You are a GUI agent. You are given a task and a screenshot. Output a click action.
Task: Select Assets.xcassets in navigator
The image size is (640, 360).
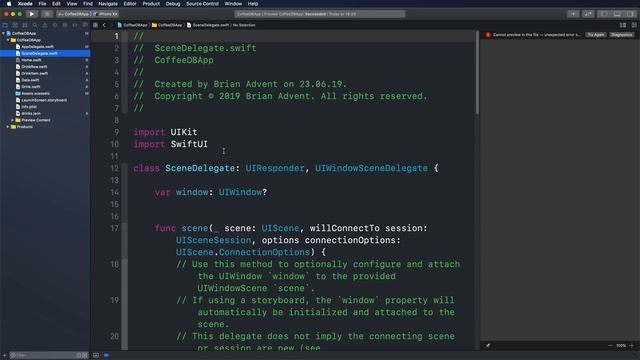[x=35, y=93]
